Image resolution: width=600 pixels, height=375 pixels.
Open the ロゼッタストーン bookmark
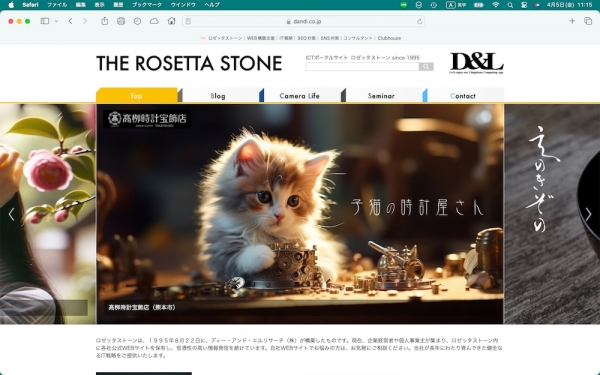click(225, 38)
